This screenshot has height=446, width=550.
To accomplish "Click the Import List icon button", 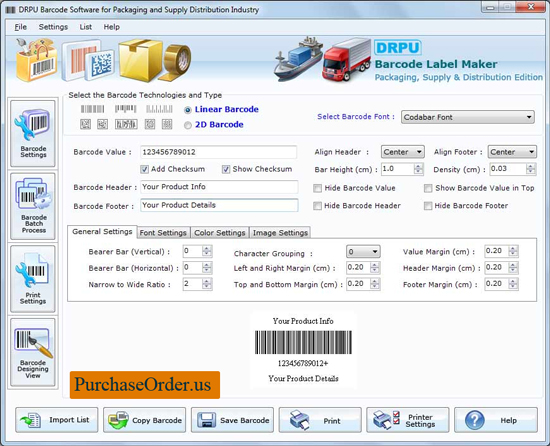I will tap(56, 420).
